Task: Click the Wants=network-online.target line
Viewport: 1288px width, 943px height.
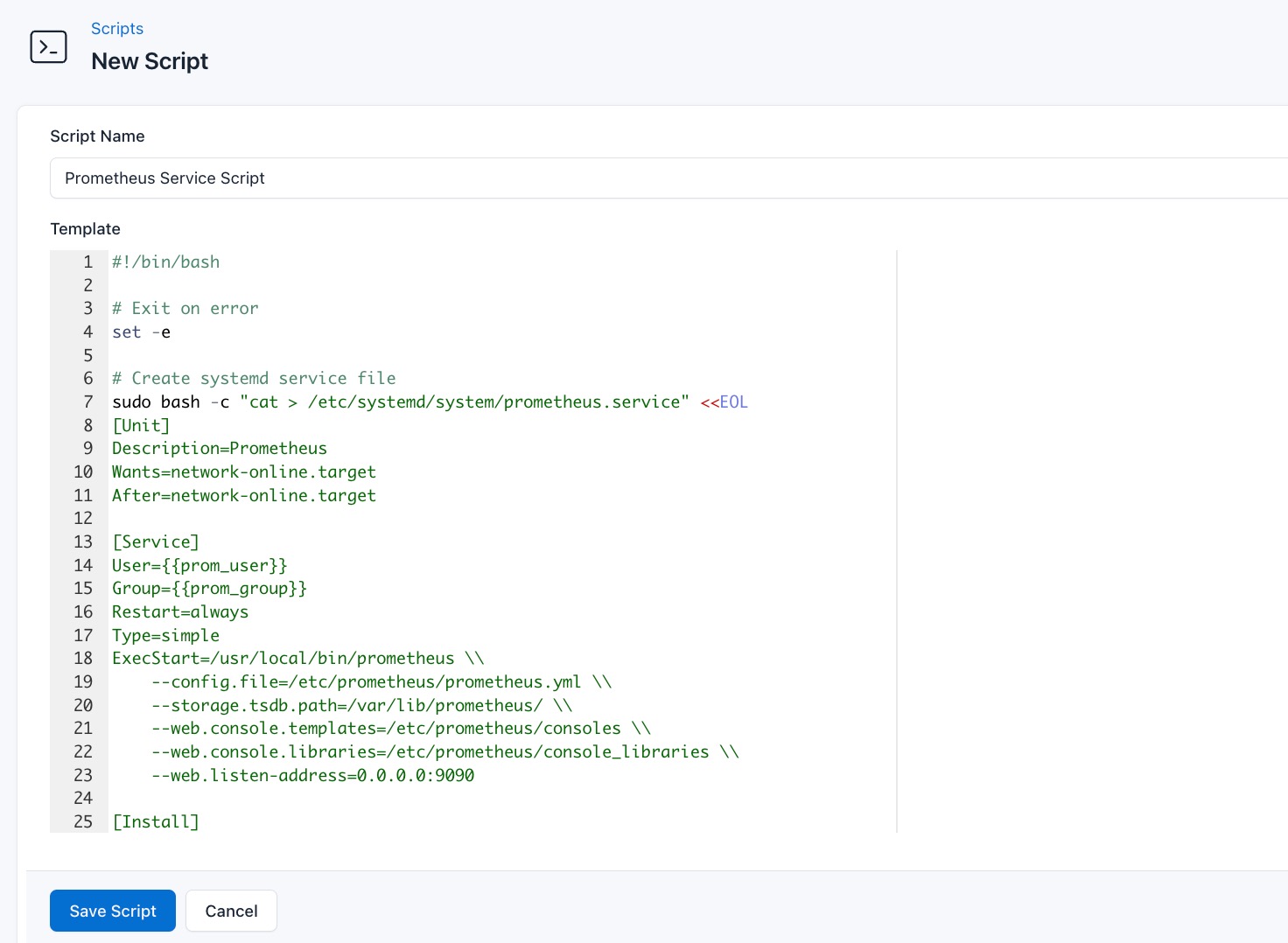Action: [243, 471]
